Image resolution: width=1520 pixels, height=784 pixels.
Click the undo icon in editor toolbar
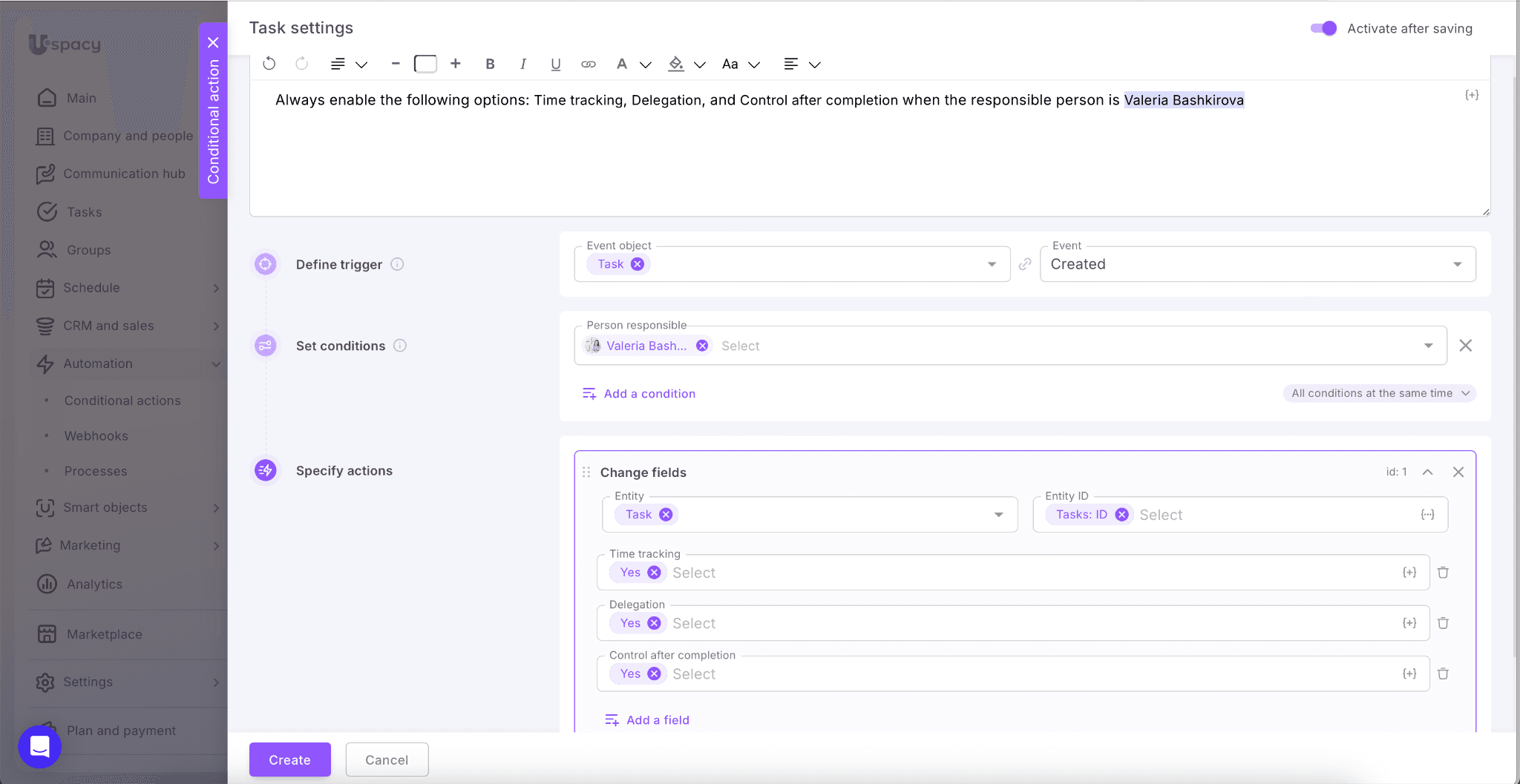point(269,64)
